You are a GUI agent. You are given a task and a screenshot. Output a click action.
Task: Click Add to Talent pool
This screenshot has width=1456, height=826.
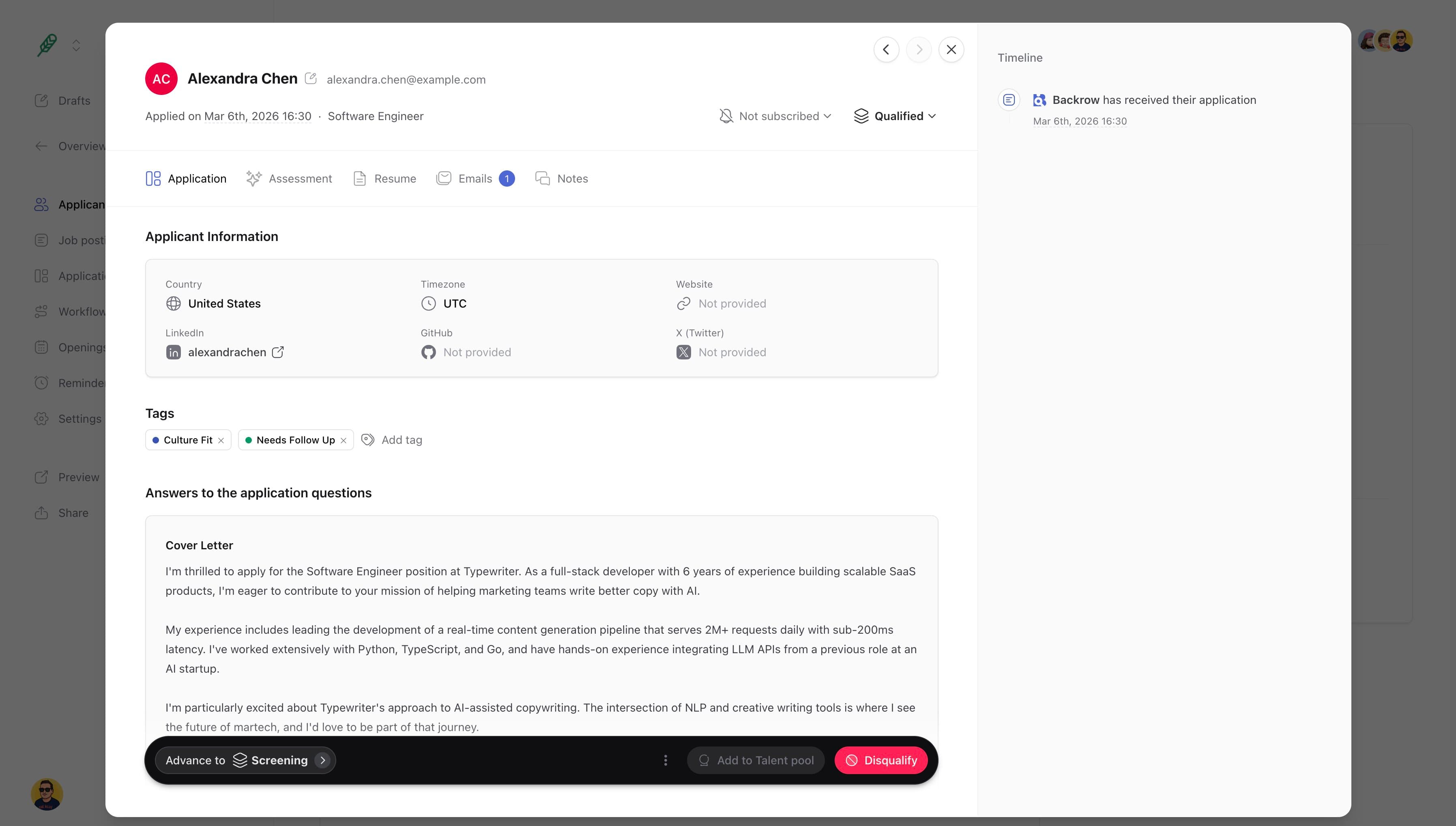point(756,760)
